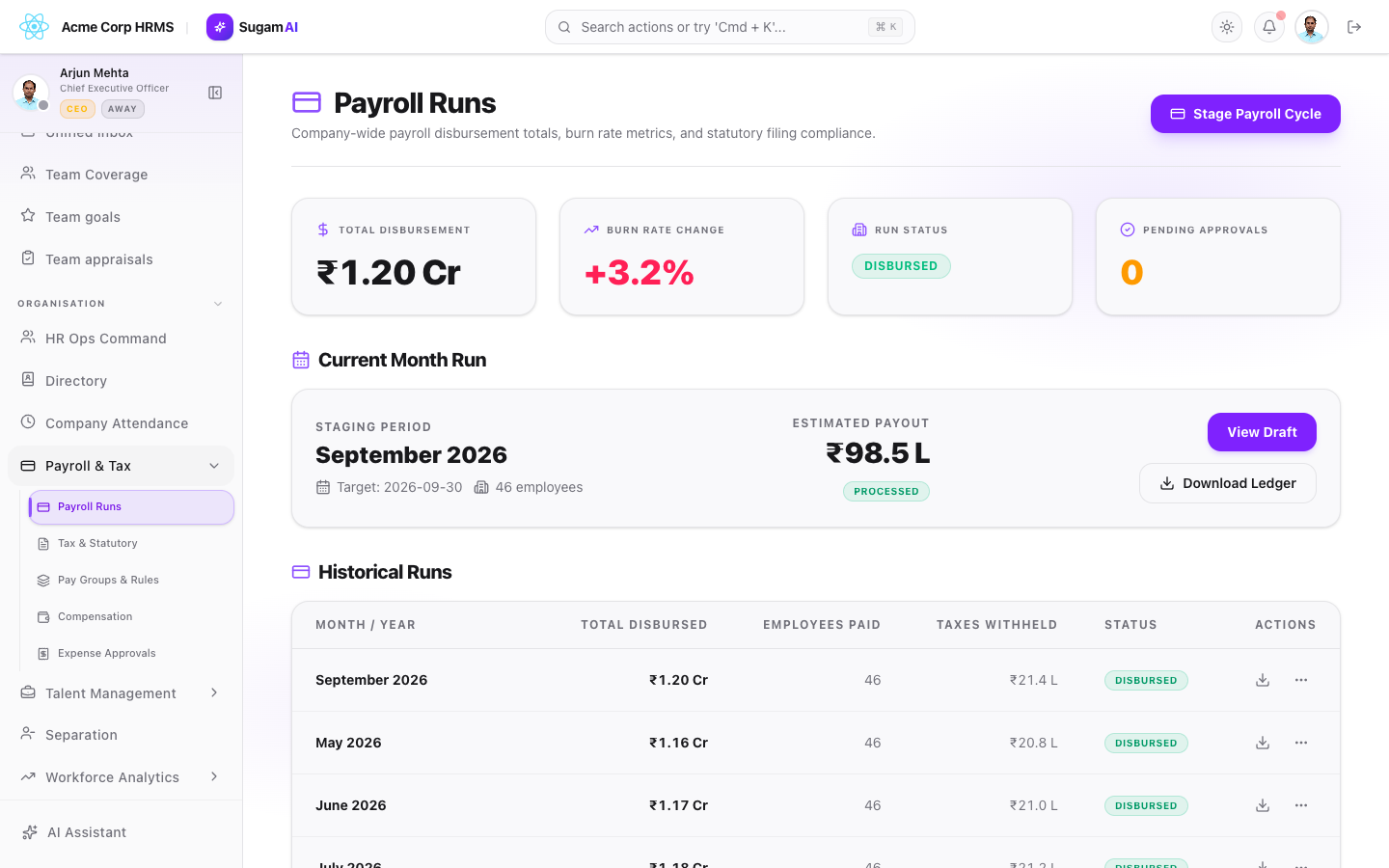This screenshot has width=1389, height=868.
Task: Click the Directory icon in sidebar
Action: [28, 380]
